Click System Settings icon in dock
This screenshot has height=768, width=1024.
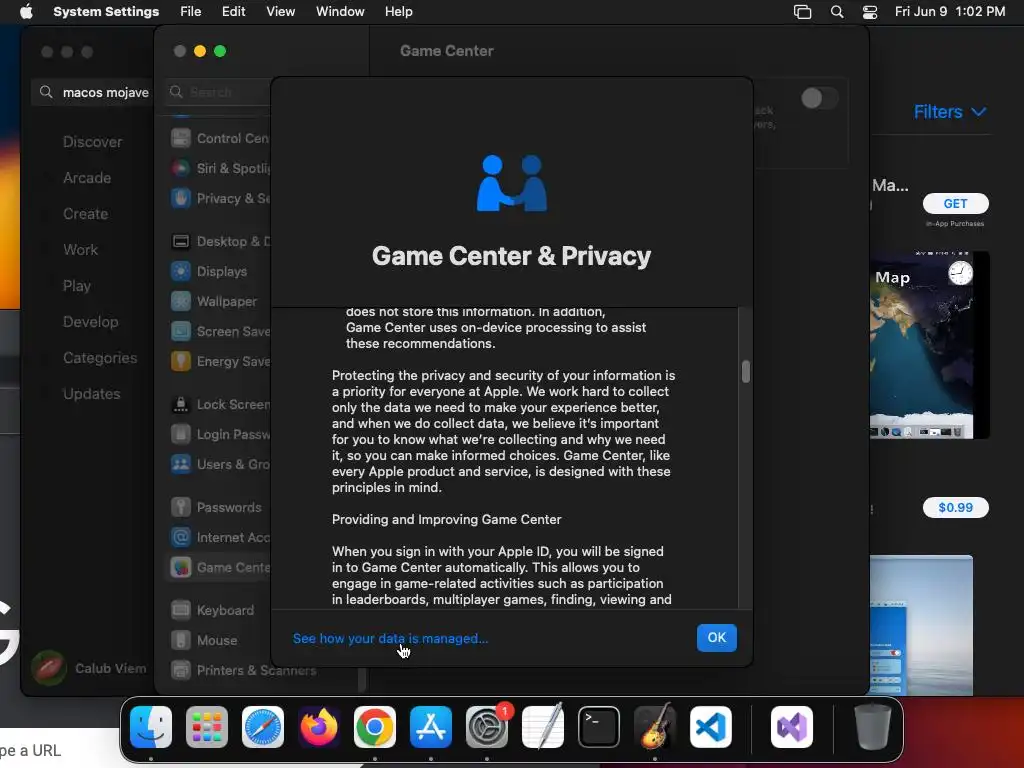tap(487, 727)
